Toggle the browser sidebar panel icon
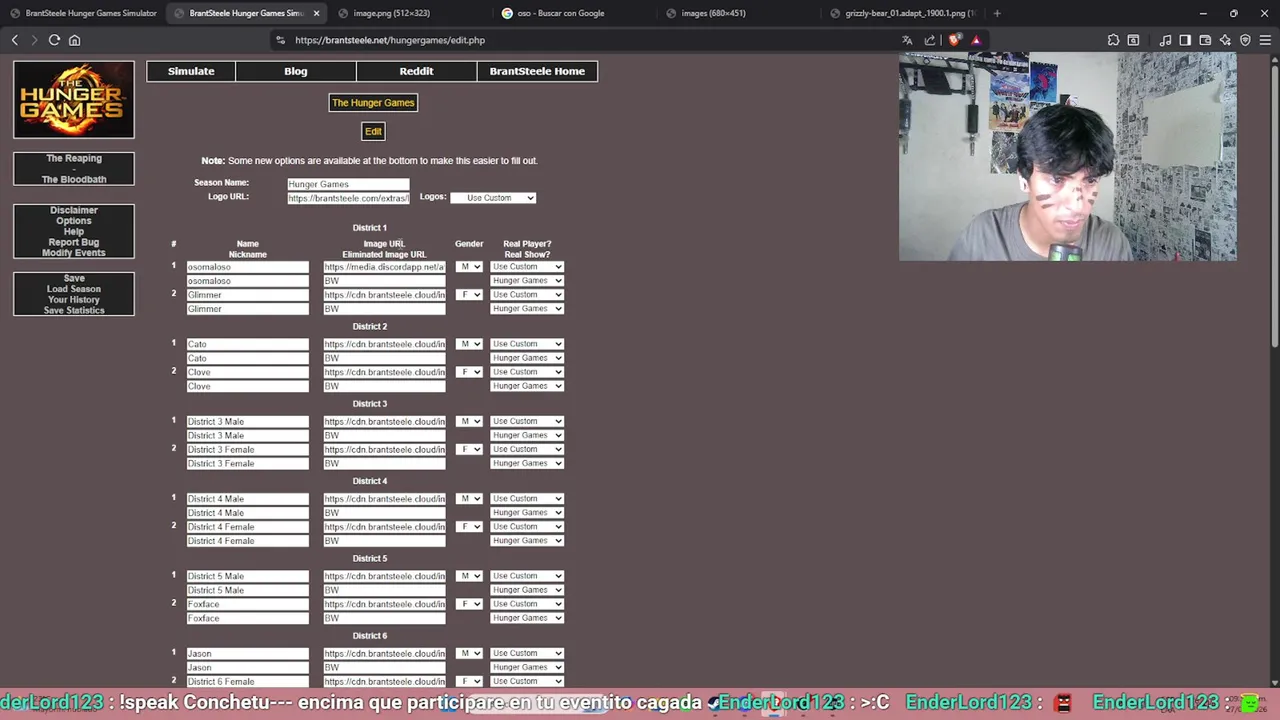The height and width of the screenshot is (720, 1280). (x=1185, y=40)
